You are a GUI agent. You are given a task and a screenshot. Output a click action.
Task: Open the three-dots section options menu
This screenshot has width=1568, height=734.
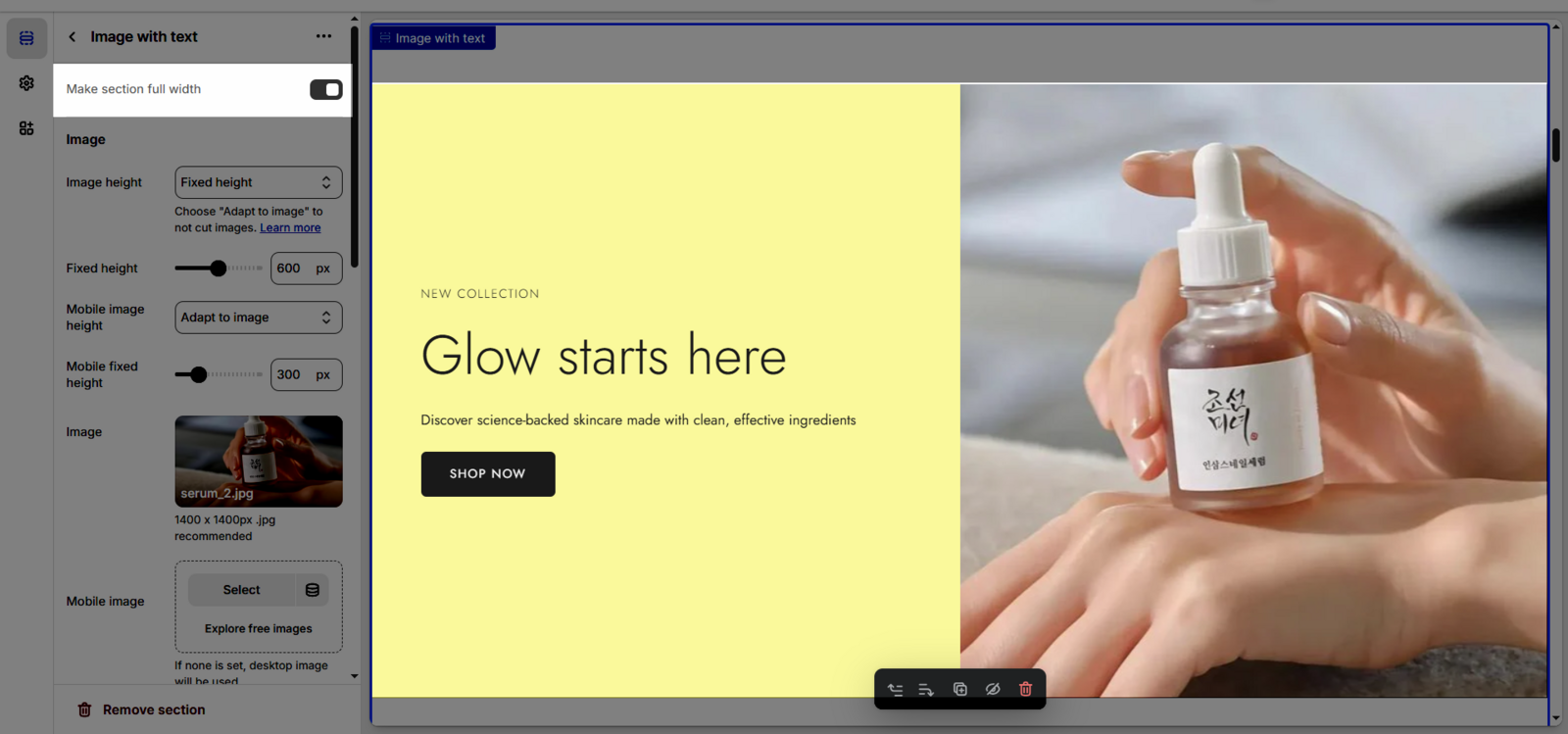[323, 37]
